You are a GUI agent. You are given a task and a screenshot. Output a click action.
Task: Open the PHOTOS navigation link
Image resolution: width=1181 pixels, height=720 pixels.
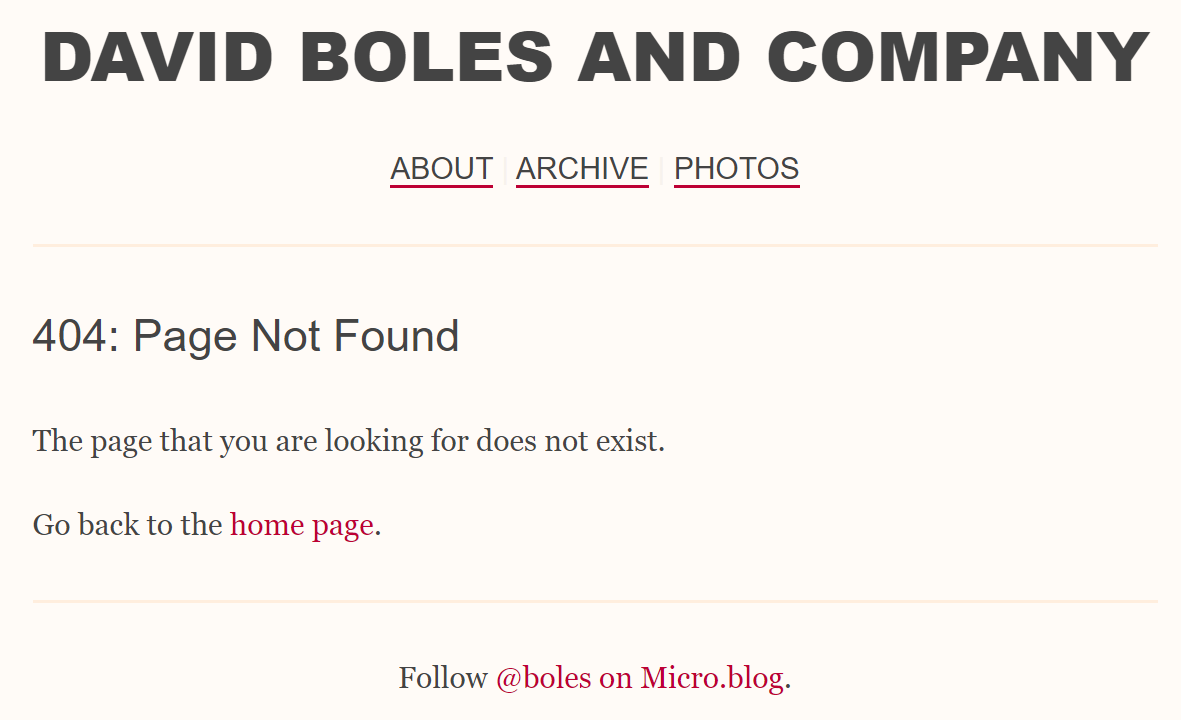737,169
